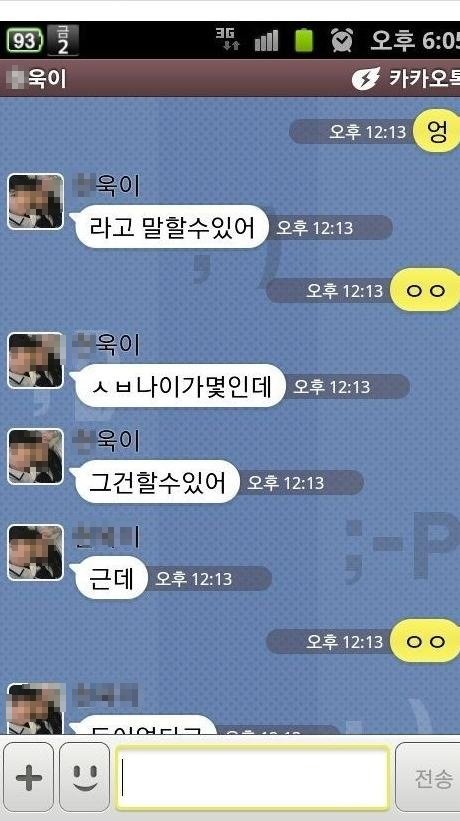Image resolution: width=460 pixels, height=821 pixels.
Task: Tap the plus attachment button
Action: click(x=29, y=777)
